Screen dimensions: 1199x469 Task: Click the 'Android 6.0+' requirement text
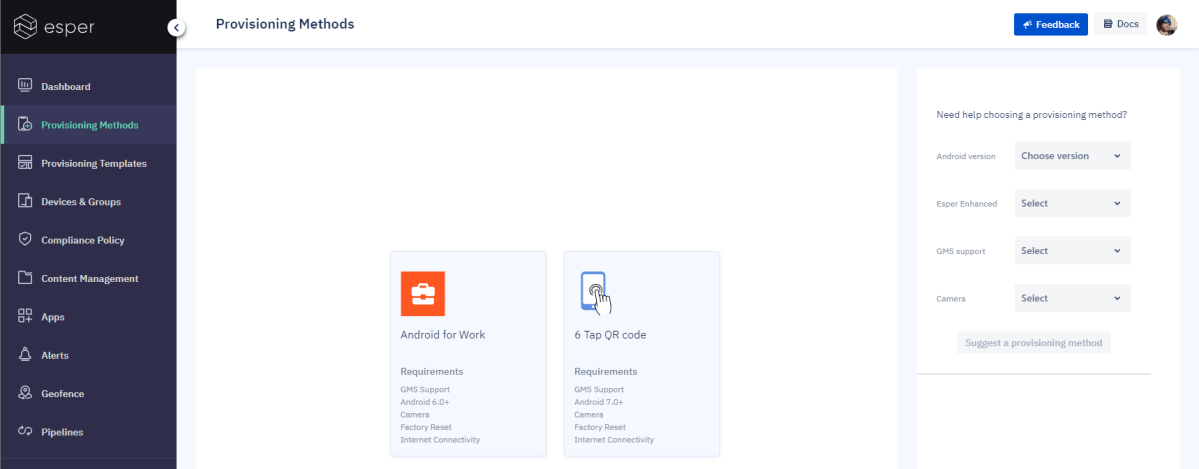point(424,402)
